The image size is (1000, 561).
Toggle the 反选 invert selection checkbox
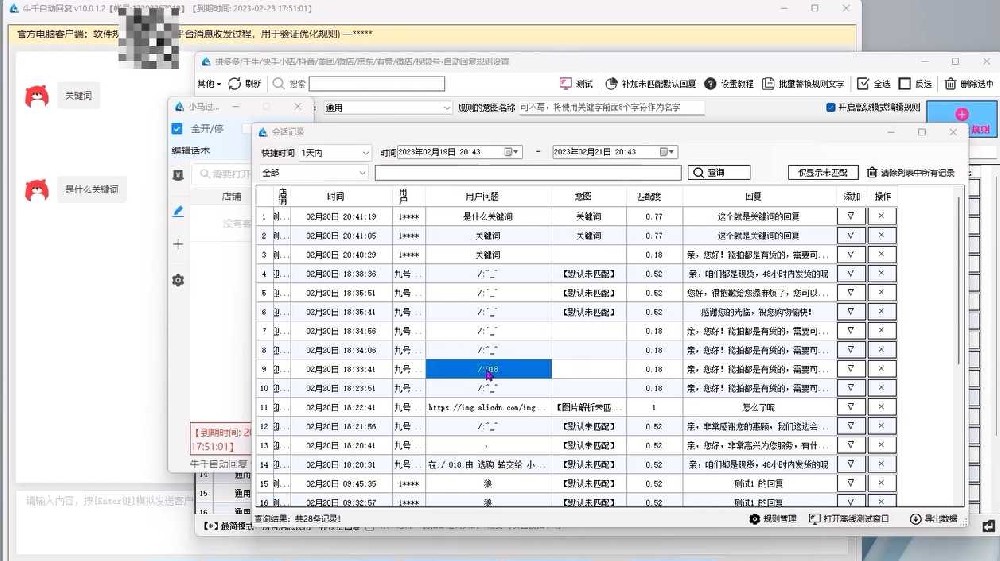click(905, 84)
